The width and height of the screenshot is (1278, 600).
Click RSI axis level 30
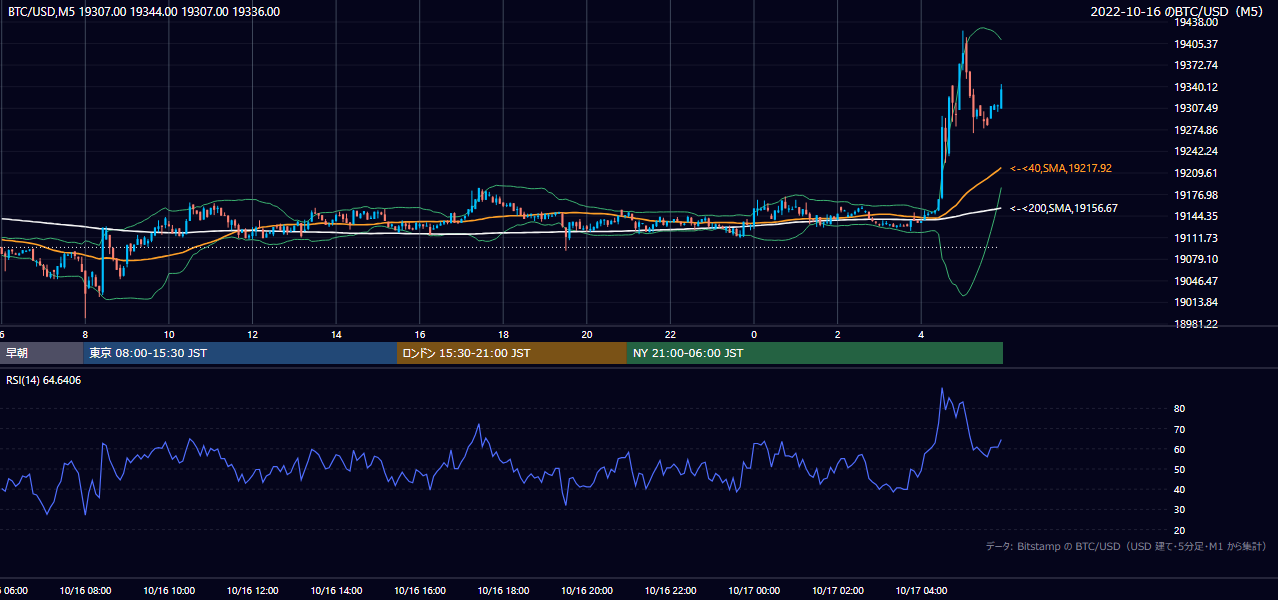click(1180, 509)
